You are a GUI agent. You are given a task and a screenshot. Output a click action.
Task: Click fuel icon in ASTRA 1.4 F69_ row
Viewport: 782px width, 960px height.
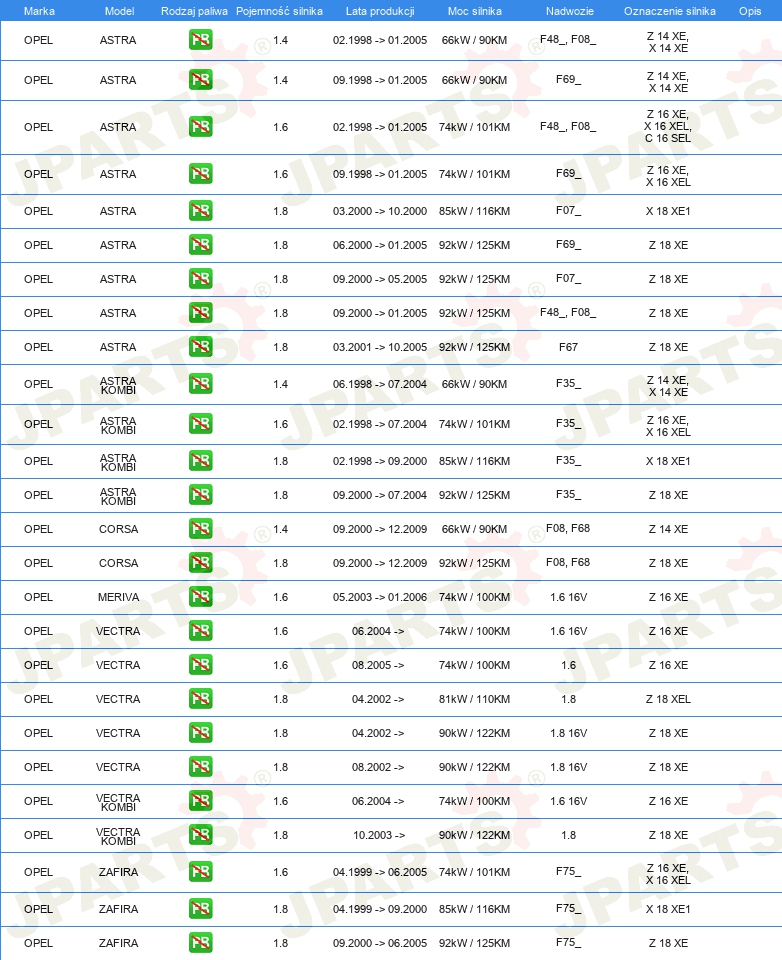201,80
